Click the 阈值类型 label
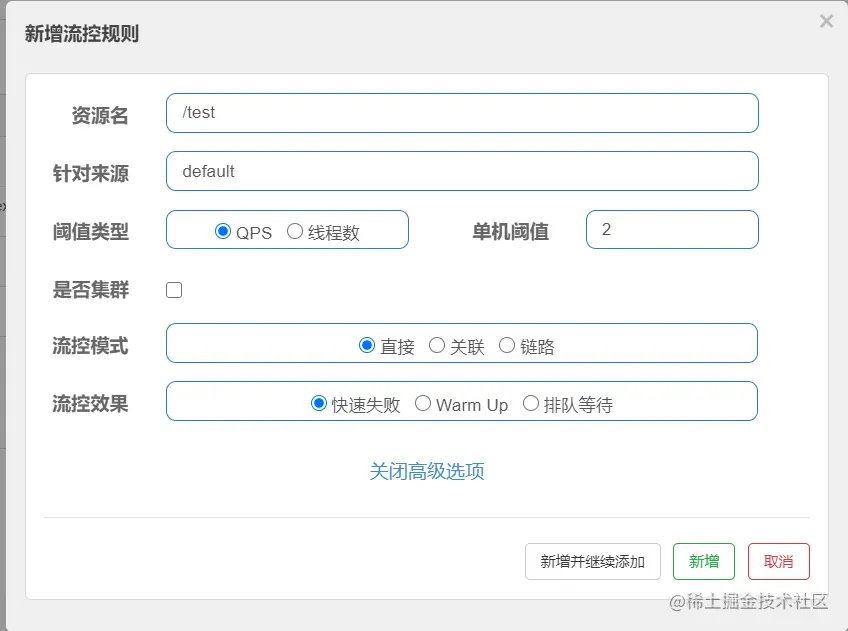The image size is (848, 631). (x=90, y=231)
